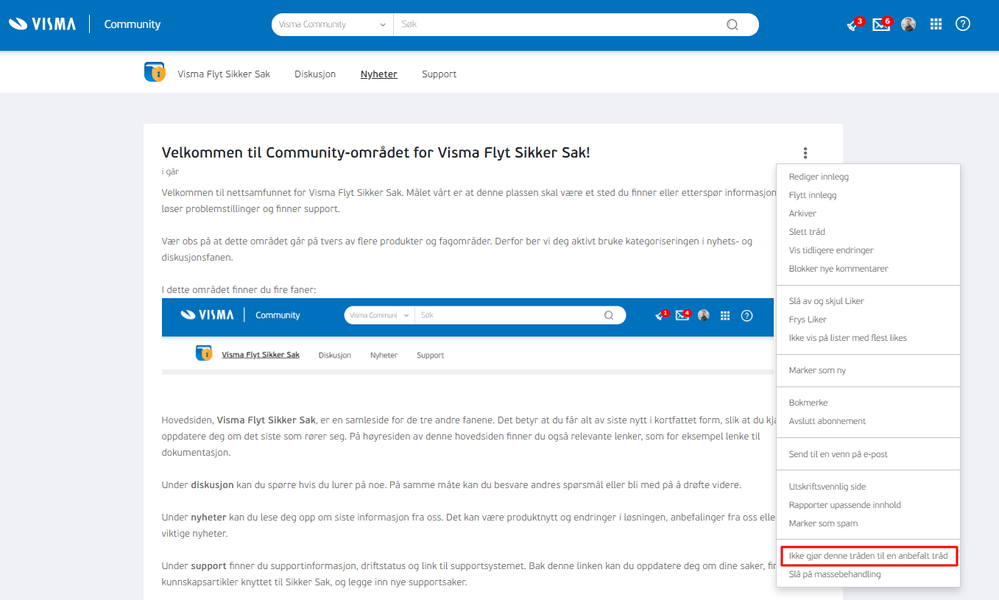The height and width of the screenshot is (600, 999).
Task: Open the help question mark icon
Action: pyautogui.click(x=963, y=24)
